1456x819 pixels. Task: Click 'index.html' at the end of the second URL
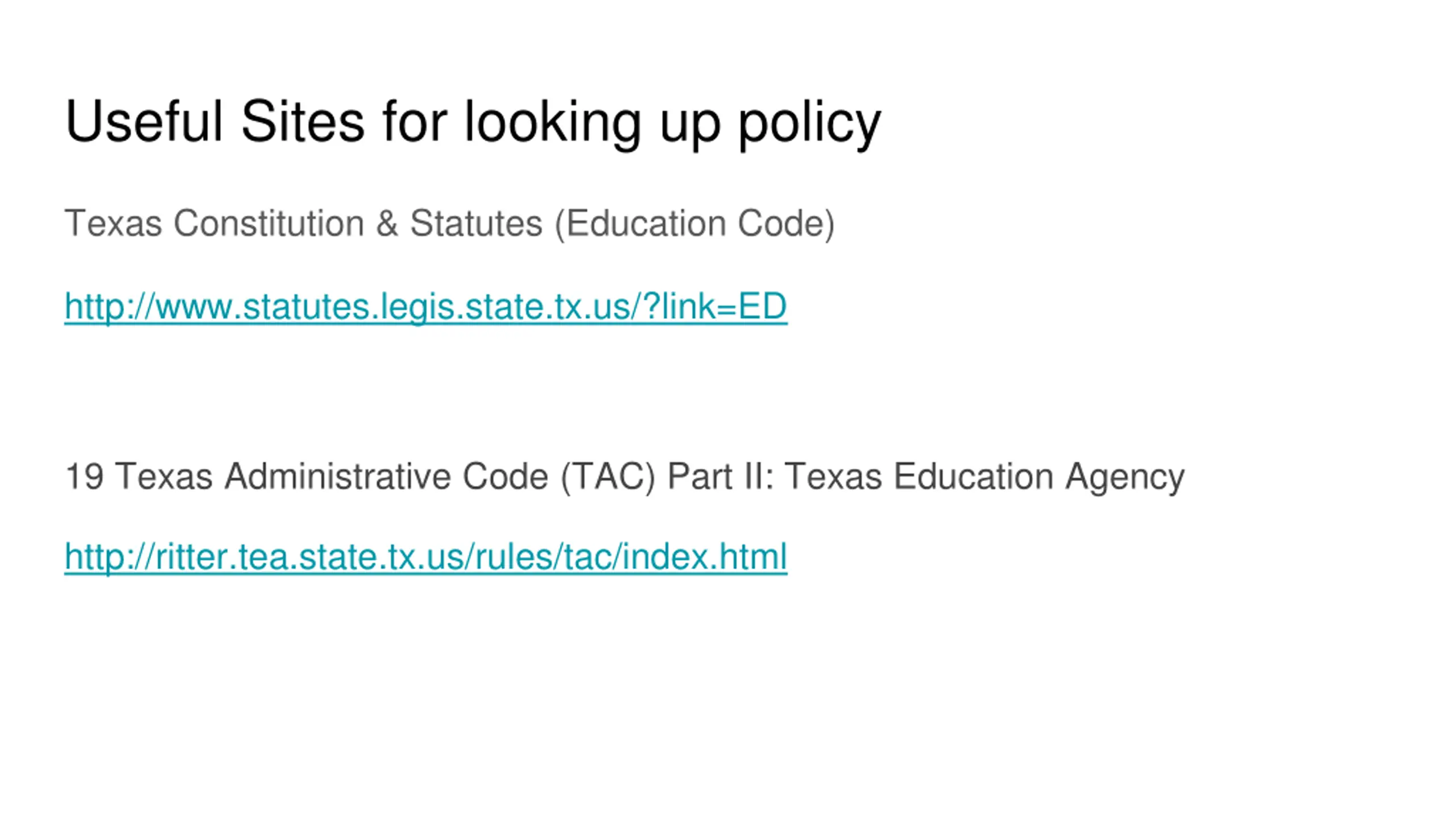(x=705, y=557)
